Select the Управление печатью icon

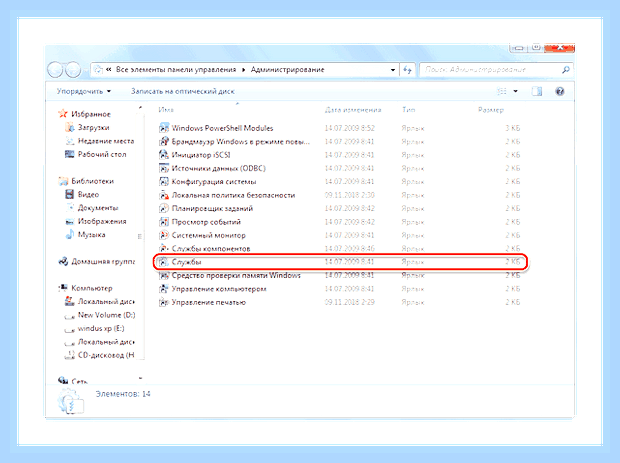(x=164, y=302)
